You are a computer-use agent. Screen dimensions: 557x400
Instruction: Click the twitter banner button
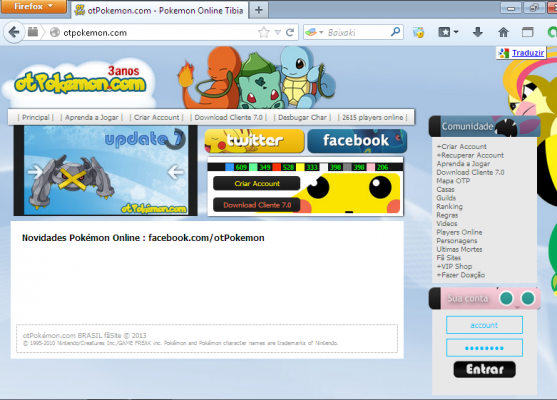[254, 141]
